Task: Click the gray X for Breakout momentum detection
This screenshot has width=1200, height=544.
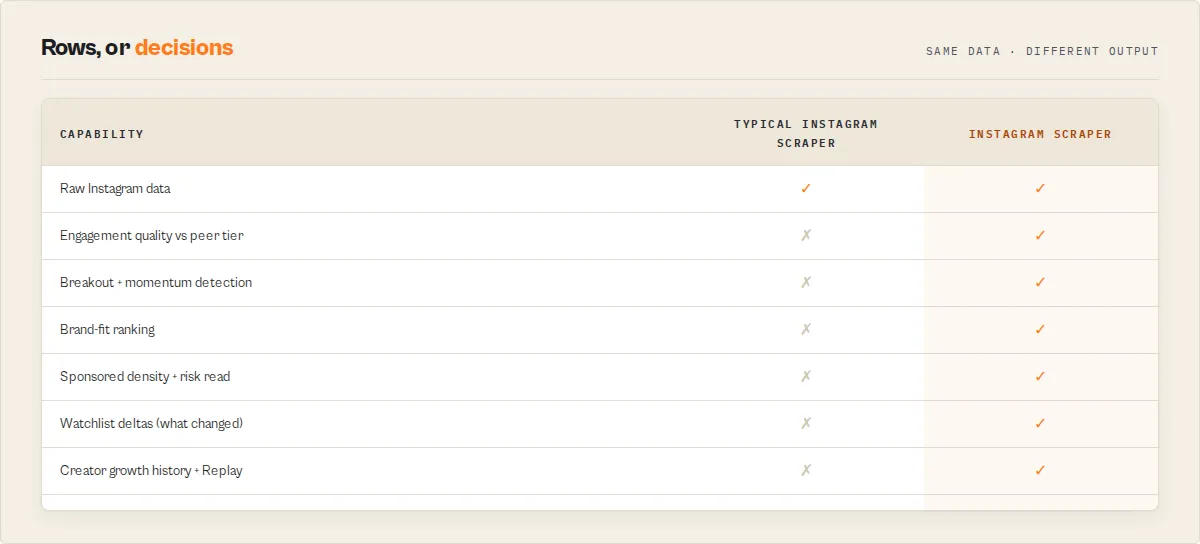Action: pos(806,282)
